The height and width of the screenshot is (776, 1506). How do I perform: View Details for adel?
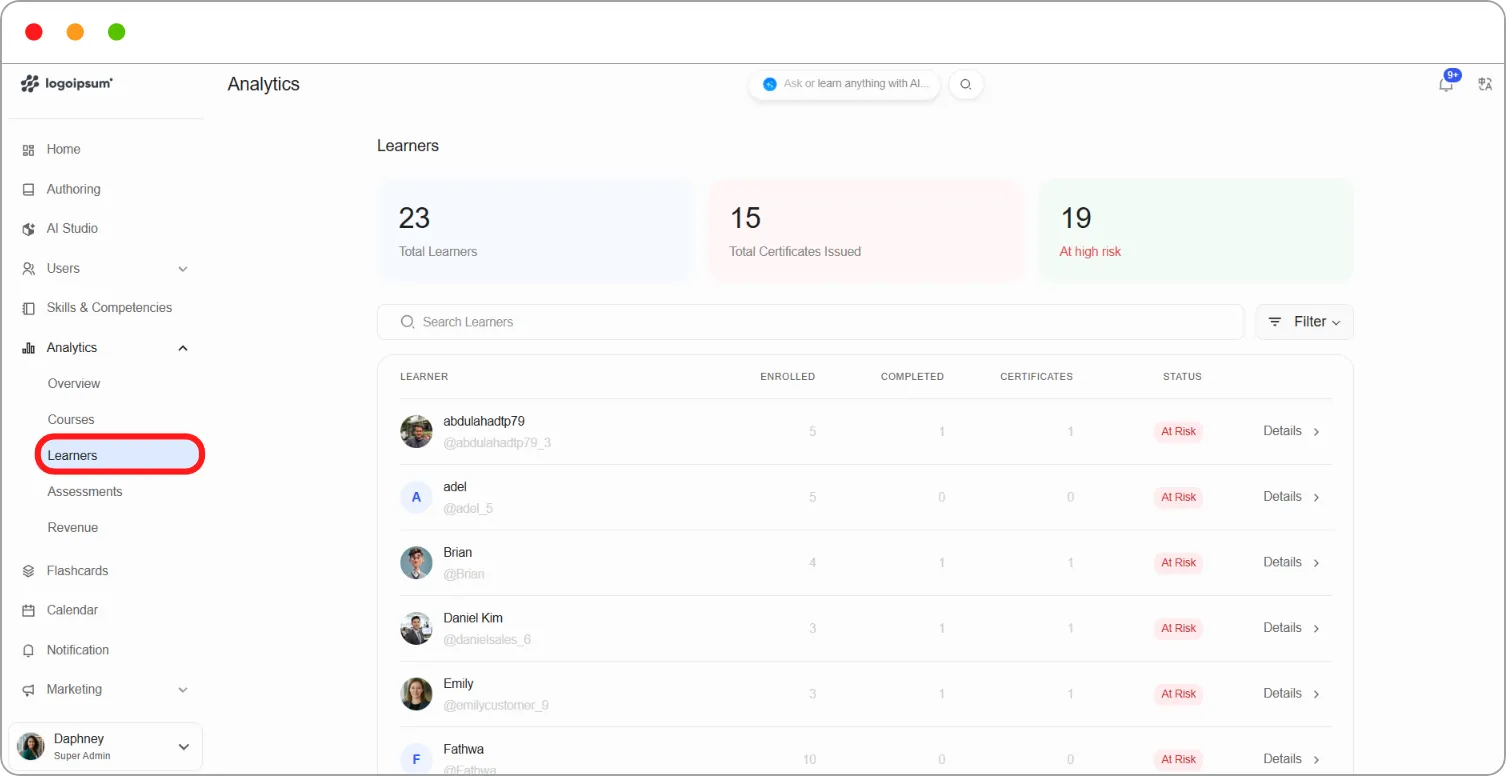pos(1282,497)
